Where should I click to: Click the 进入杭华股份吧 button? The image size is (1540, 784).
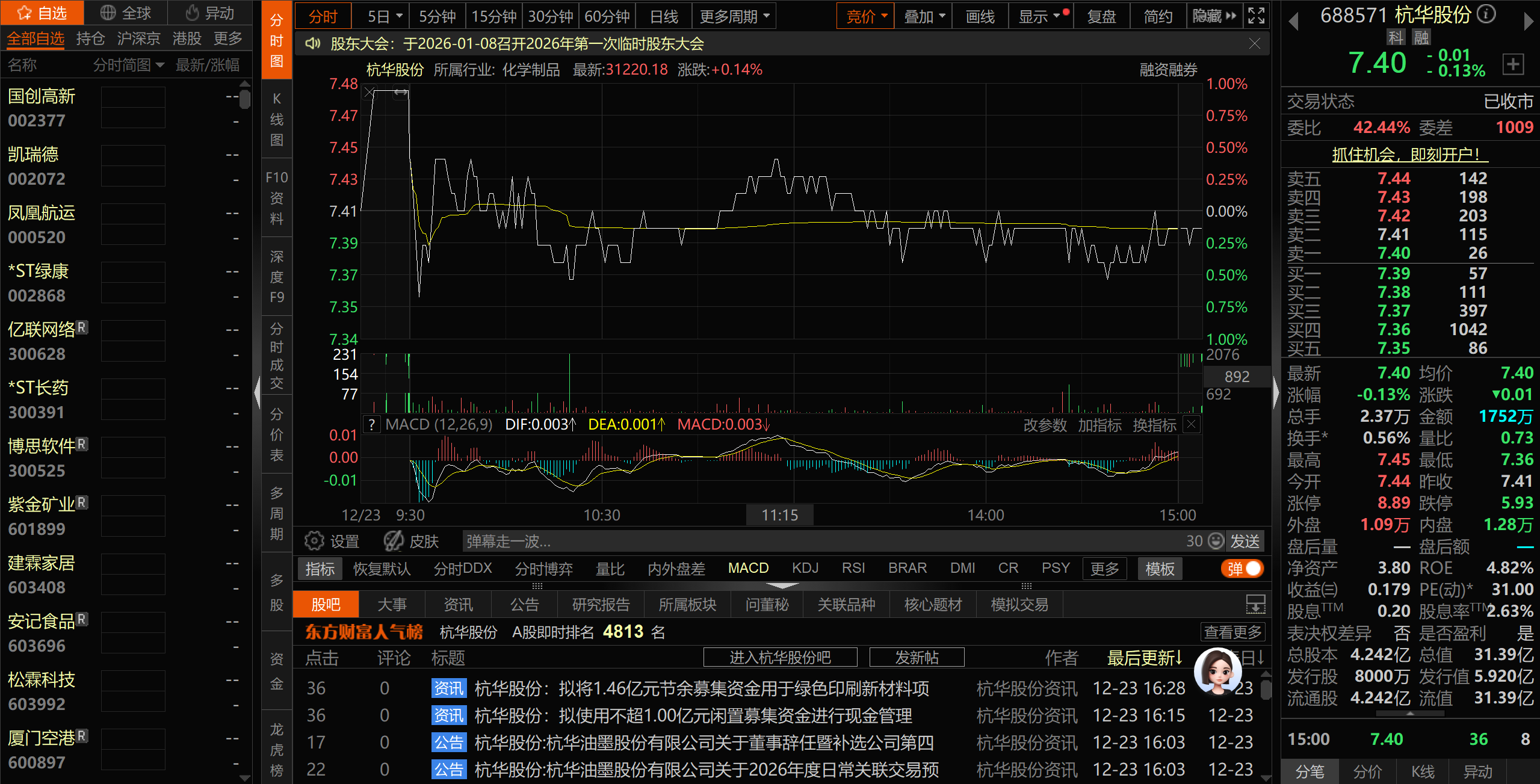[x=780, y=657]
